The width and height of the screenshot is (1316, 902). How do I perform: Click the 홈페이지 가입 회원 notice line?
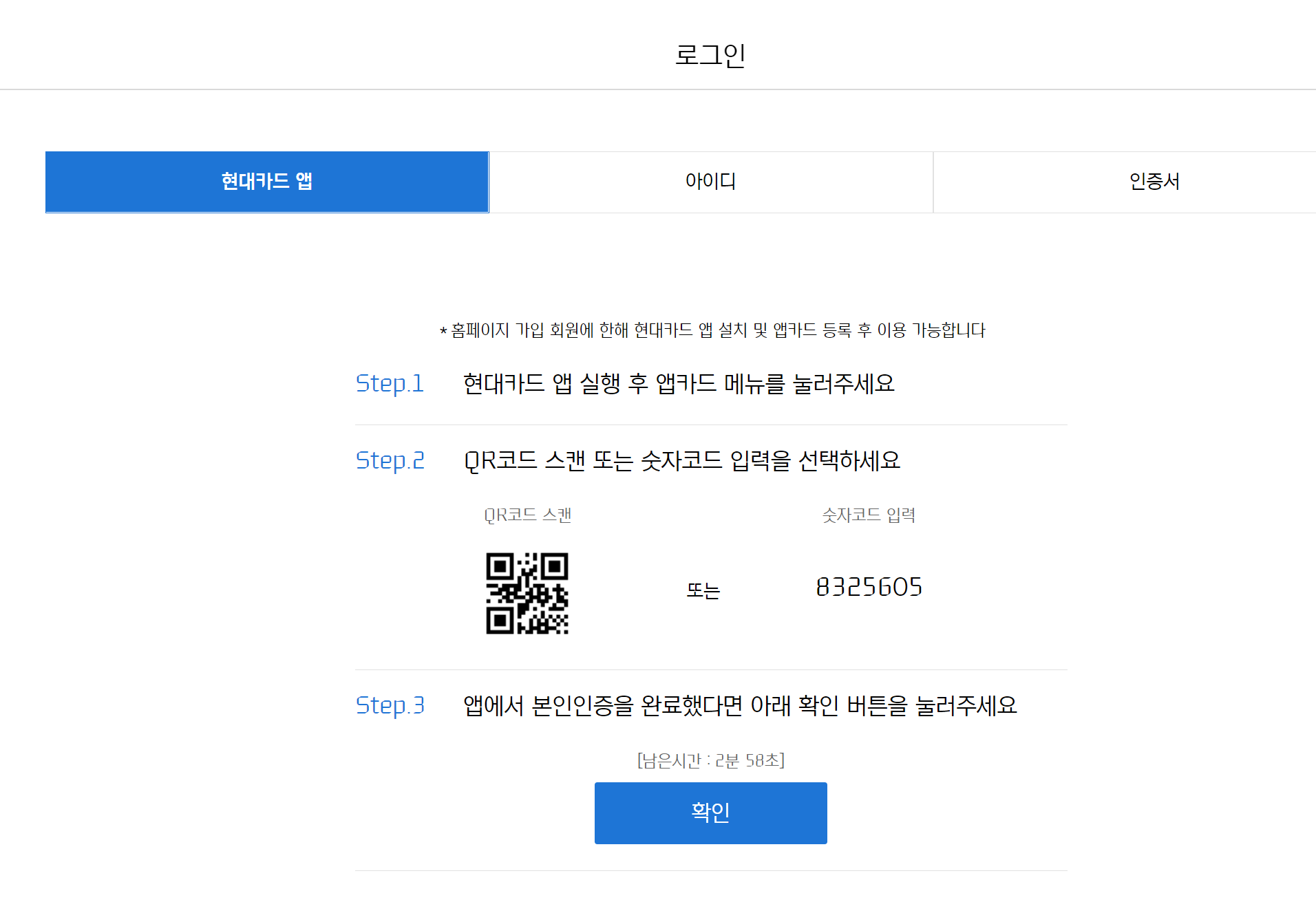(712, 330)
